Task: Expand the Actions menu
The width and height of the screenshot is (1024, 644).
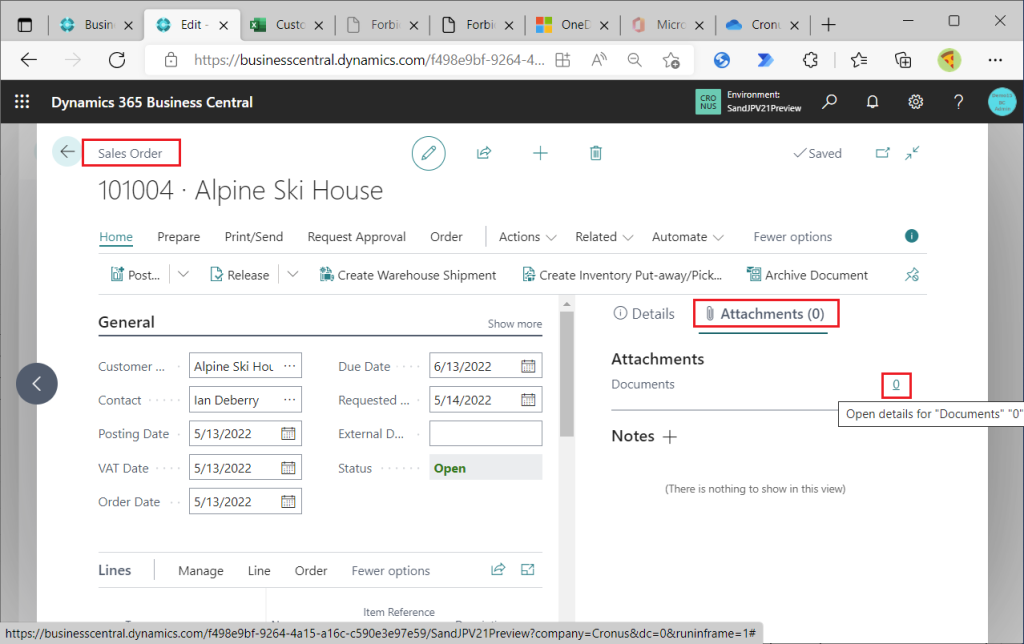Action: 527,237
